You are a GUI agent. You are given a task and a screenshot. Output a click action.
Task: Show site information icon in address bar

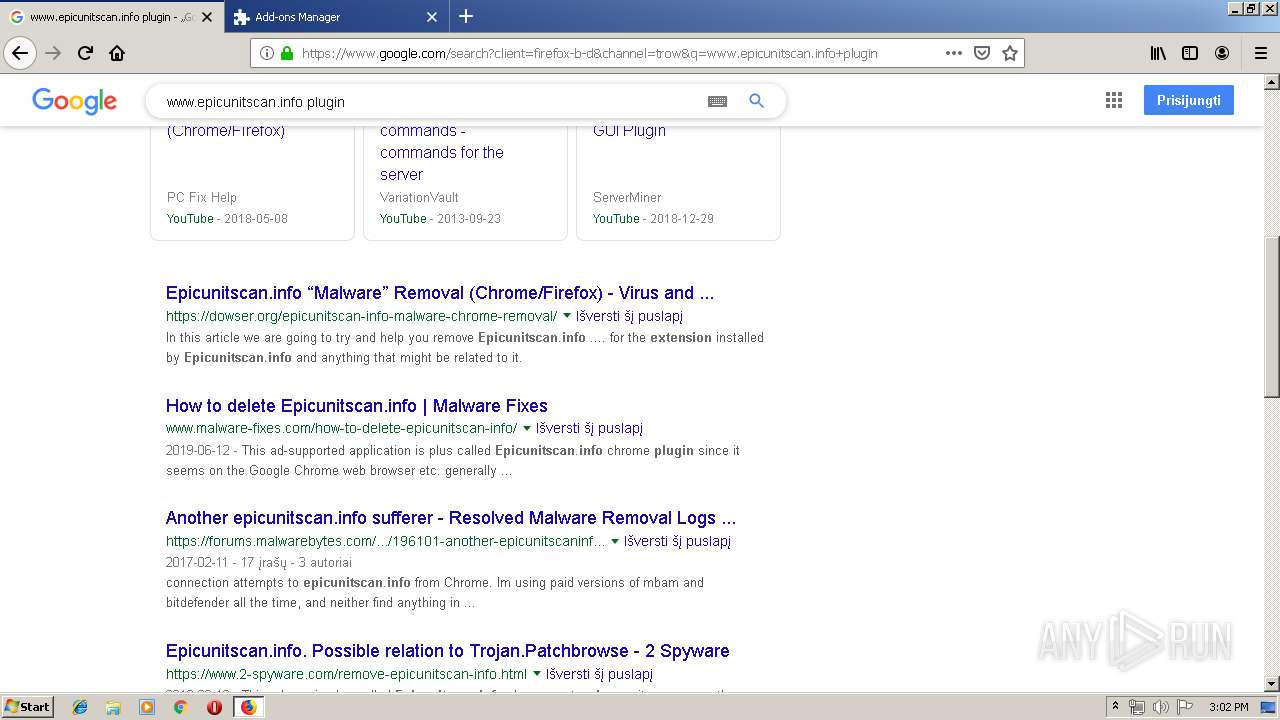point(266,53)
